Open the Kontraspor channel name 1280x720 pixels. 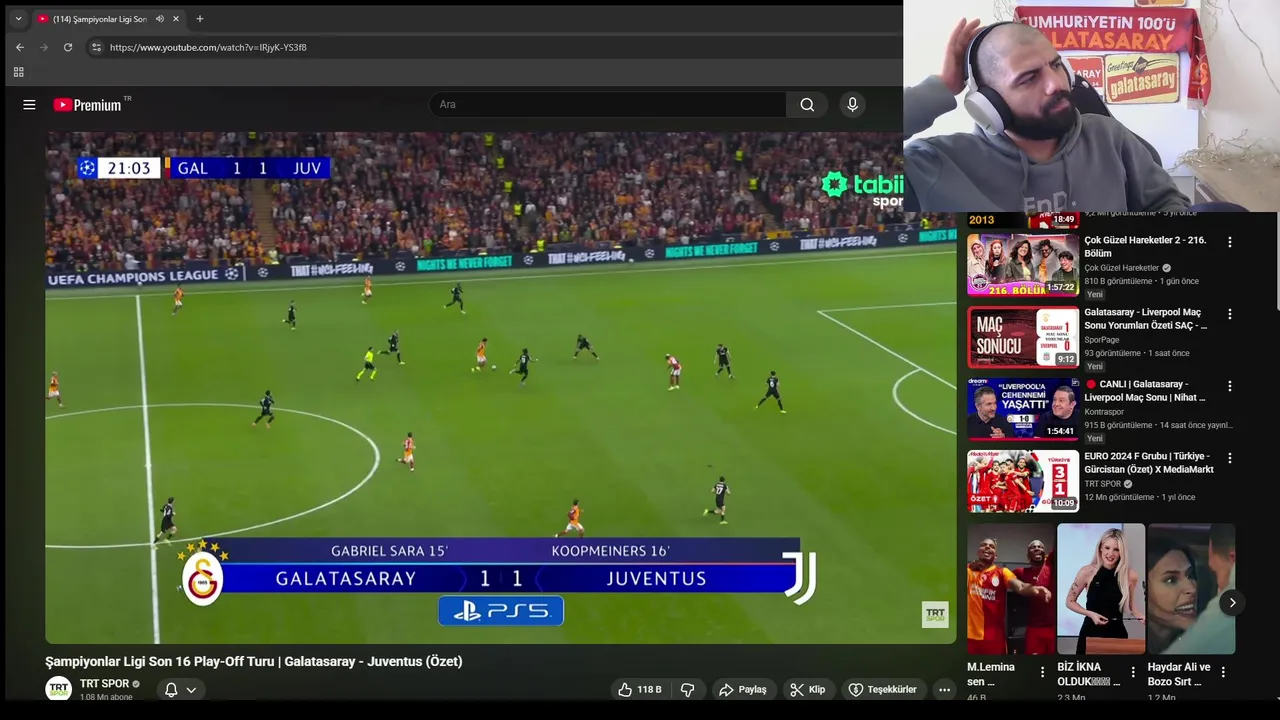click(1104, 412)
